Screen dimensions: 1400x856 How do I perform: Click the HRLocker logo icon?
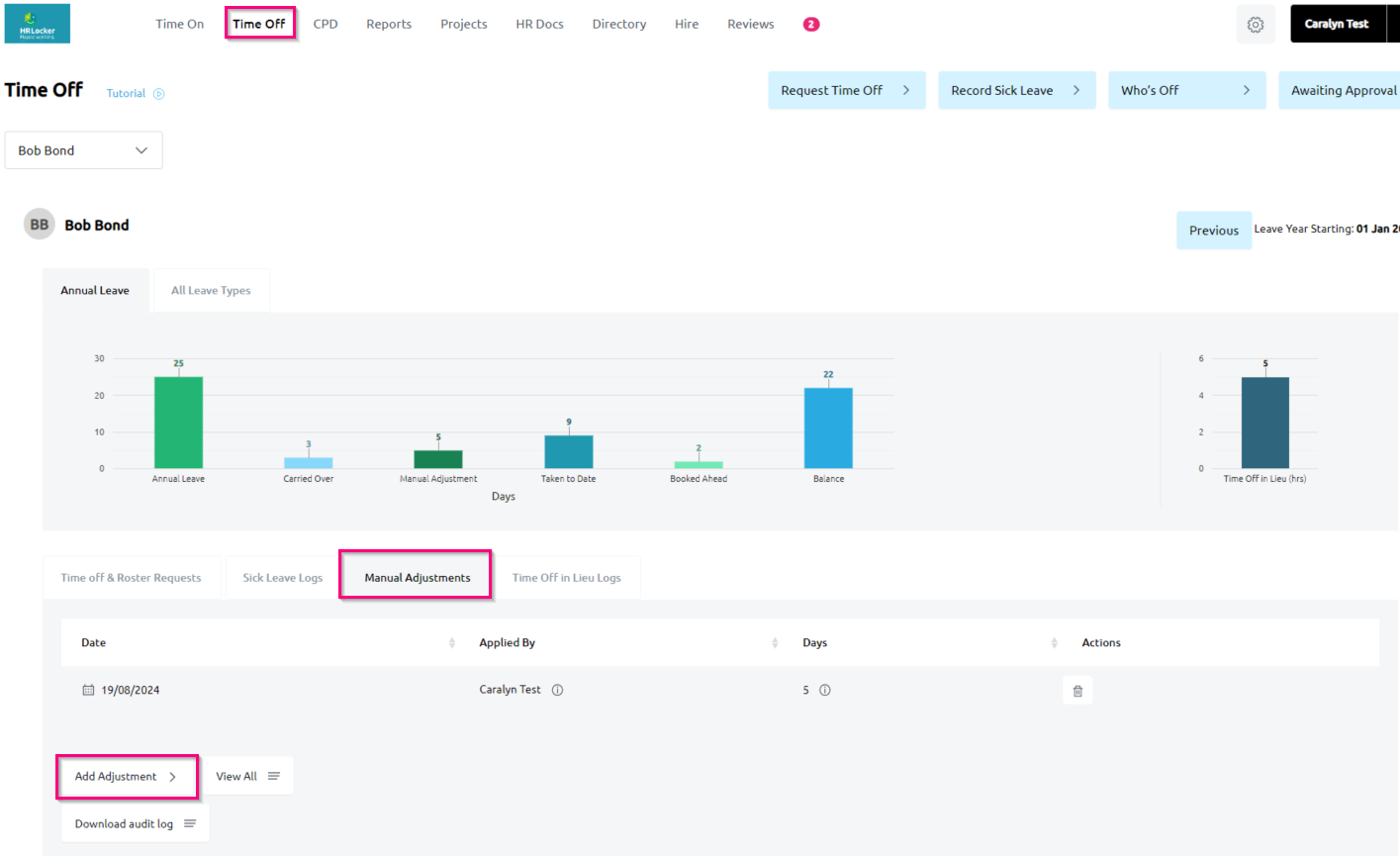pyautogui.click(x=38, y=24)
